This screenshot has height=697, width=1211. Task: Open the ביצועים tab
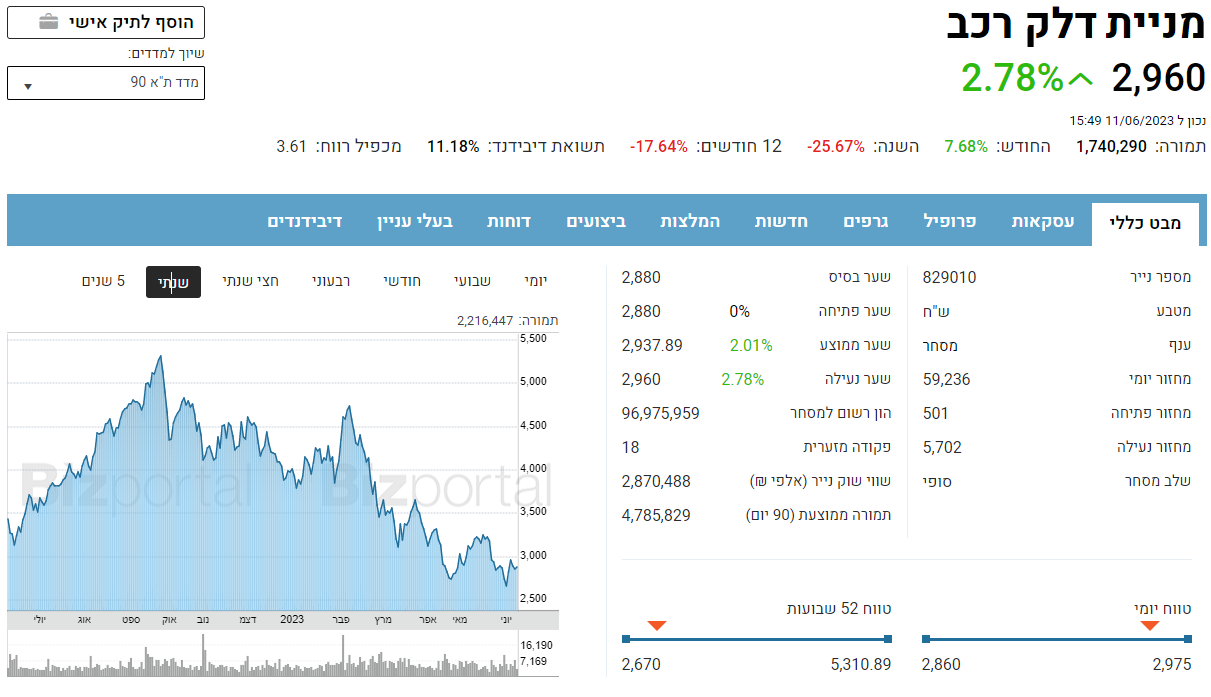pyautogui.click(x=596, y=221)
